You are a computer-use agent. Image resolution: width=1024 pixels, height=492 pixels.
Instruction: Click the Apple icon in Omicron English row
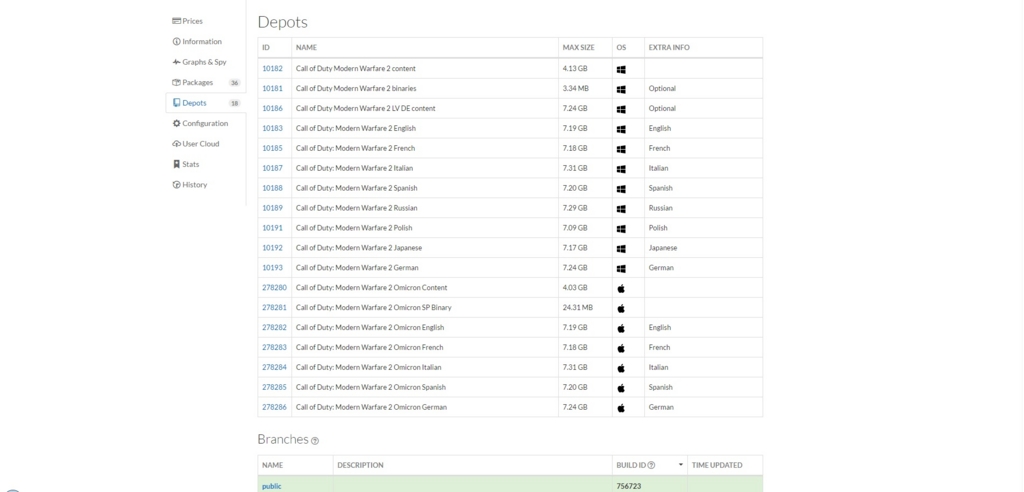coord(621,328)
